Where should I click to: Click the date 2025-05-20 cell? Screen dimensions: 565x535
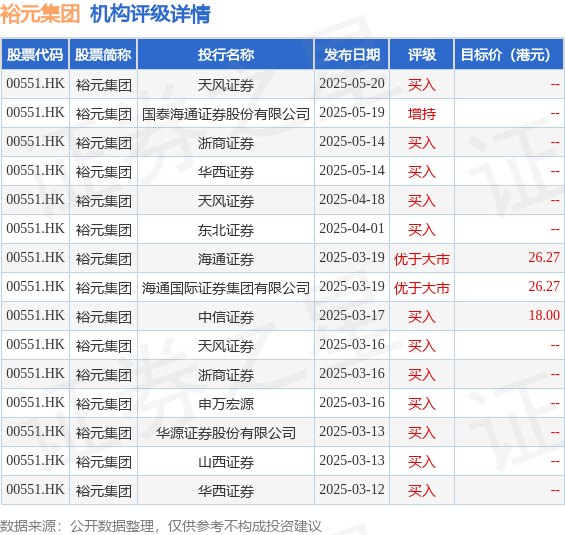point(352,84)
